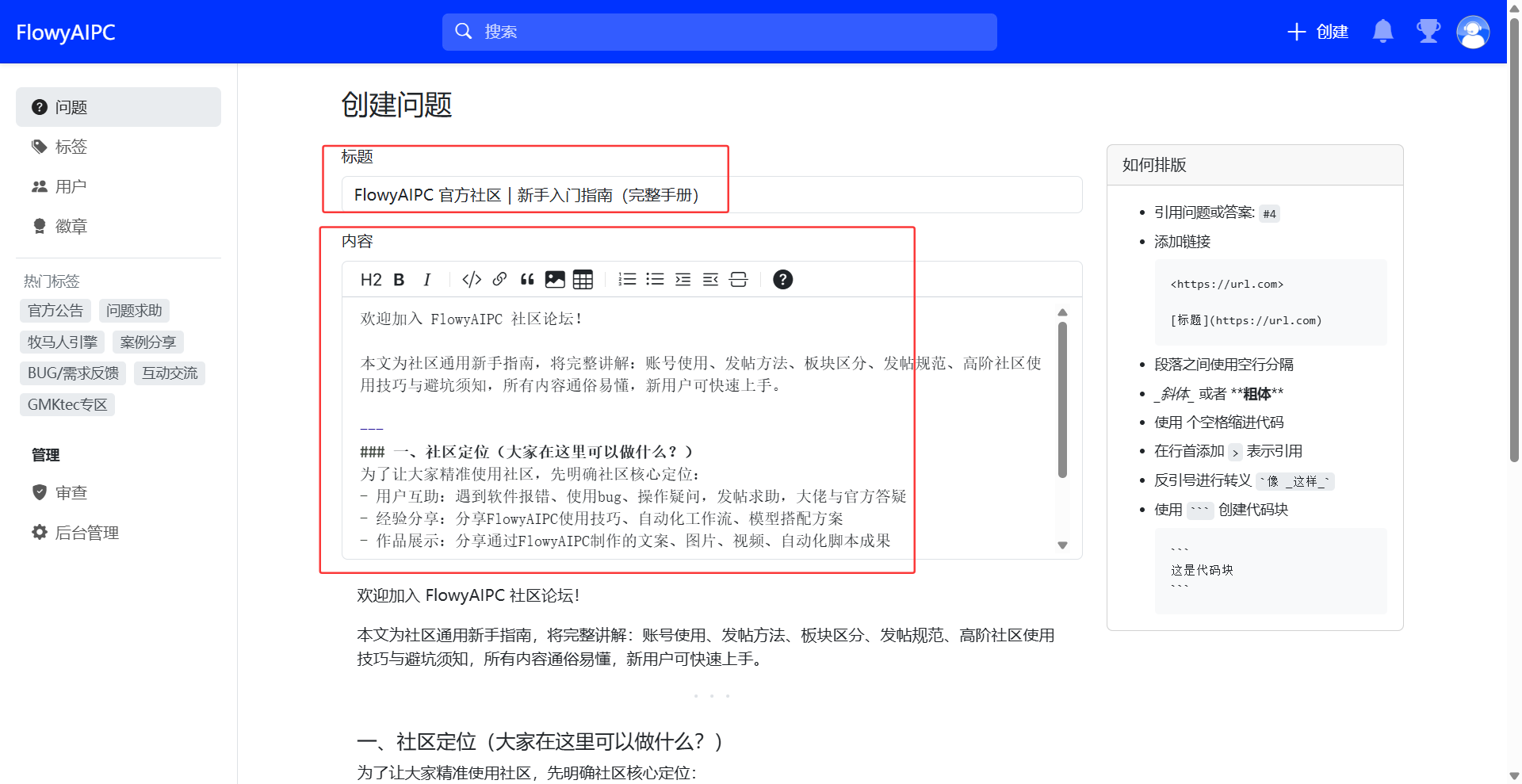This screenshot has height=784, width=1522.
Task: Select the BUG/需求反馈 tag
Action: 73,373
